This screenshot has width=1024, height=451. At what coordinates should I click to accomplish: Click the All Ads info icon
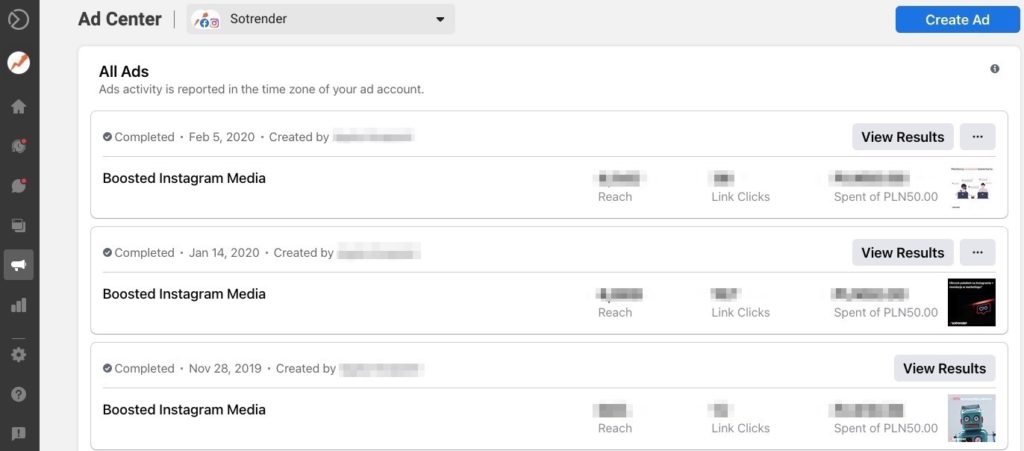[x=994, y=69]
